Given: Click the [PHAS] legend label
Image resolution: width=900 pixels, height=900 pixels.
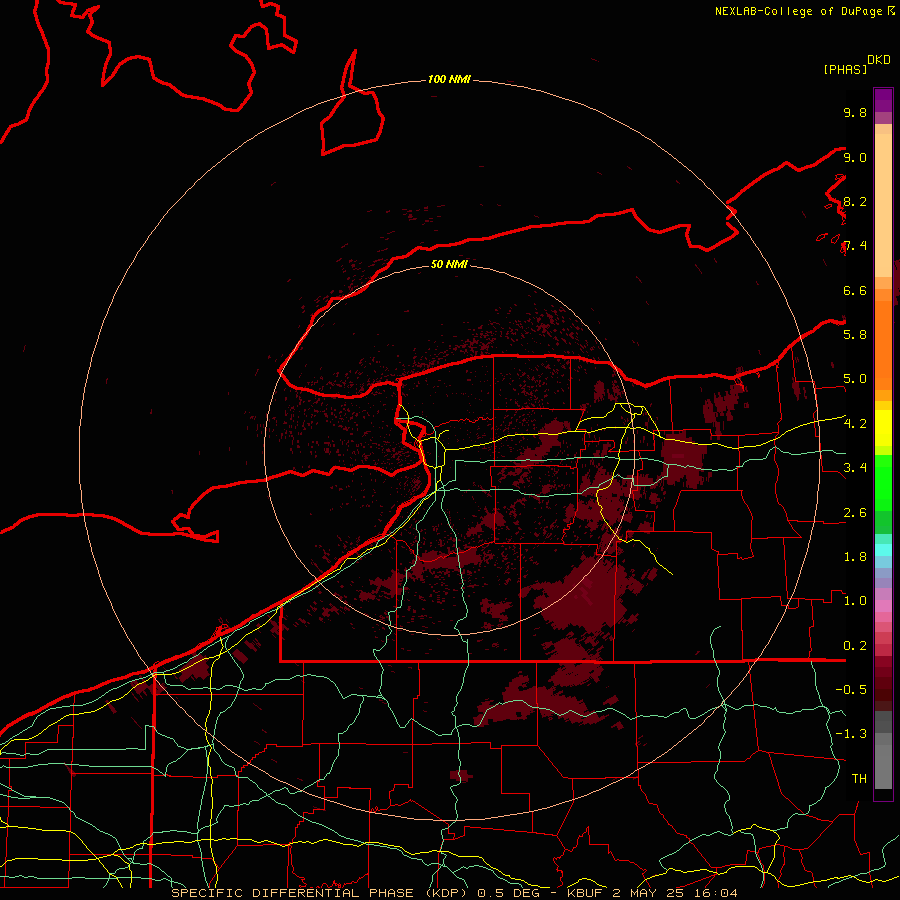Looking at the screenshot, I should pos(845,69).
